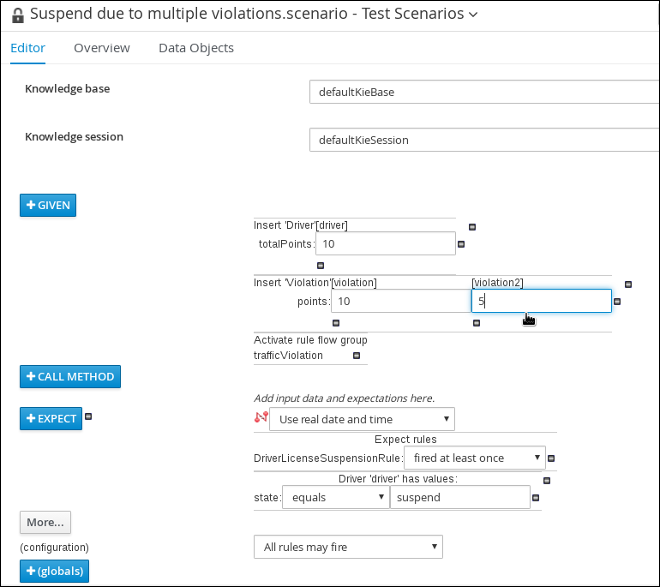The image size is (660, 587).
Task: Remove state suspend field icon
Action: [x=536, y=497]
